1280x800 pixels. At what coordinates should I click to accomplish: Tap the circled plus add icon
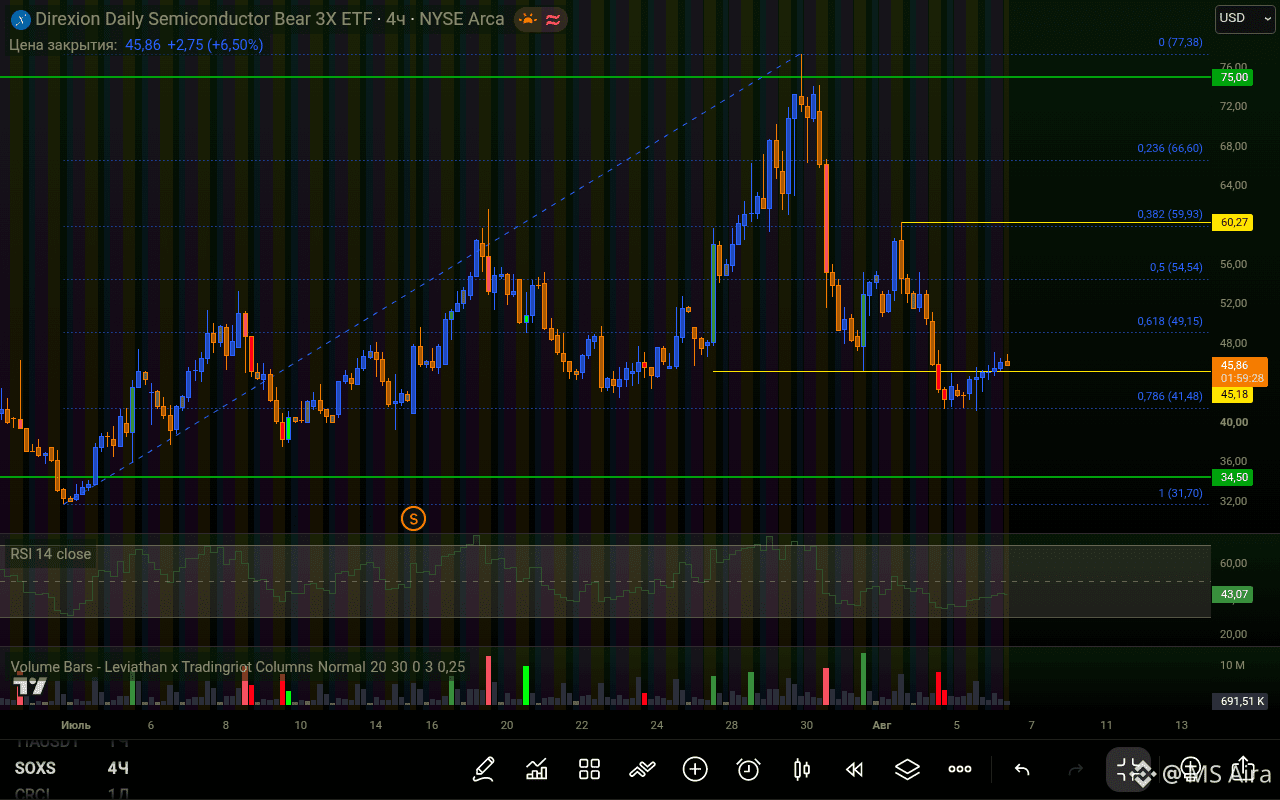(x=695, y=769)
